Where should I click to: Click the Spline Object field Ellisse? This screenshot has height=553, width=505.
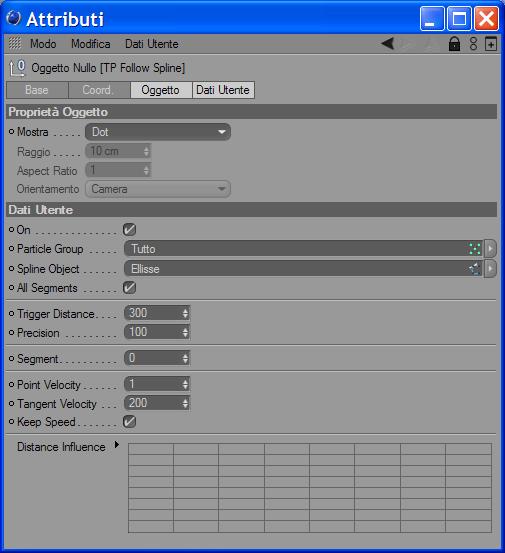pos(303,269)
